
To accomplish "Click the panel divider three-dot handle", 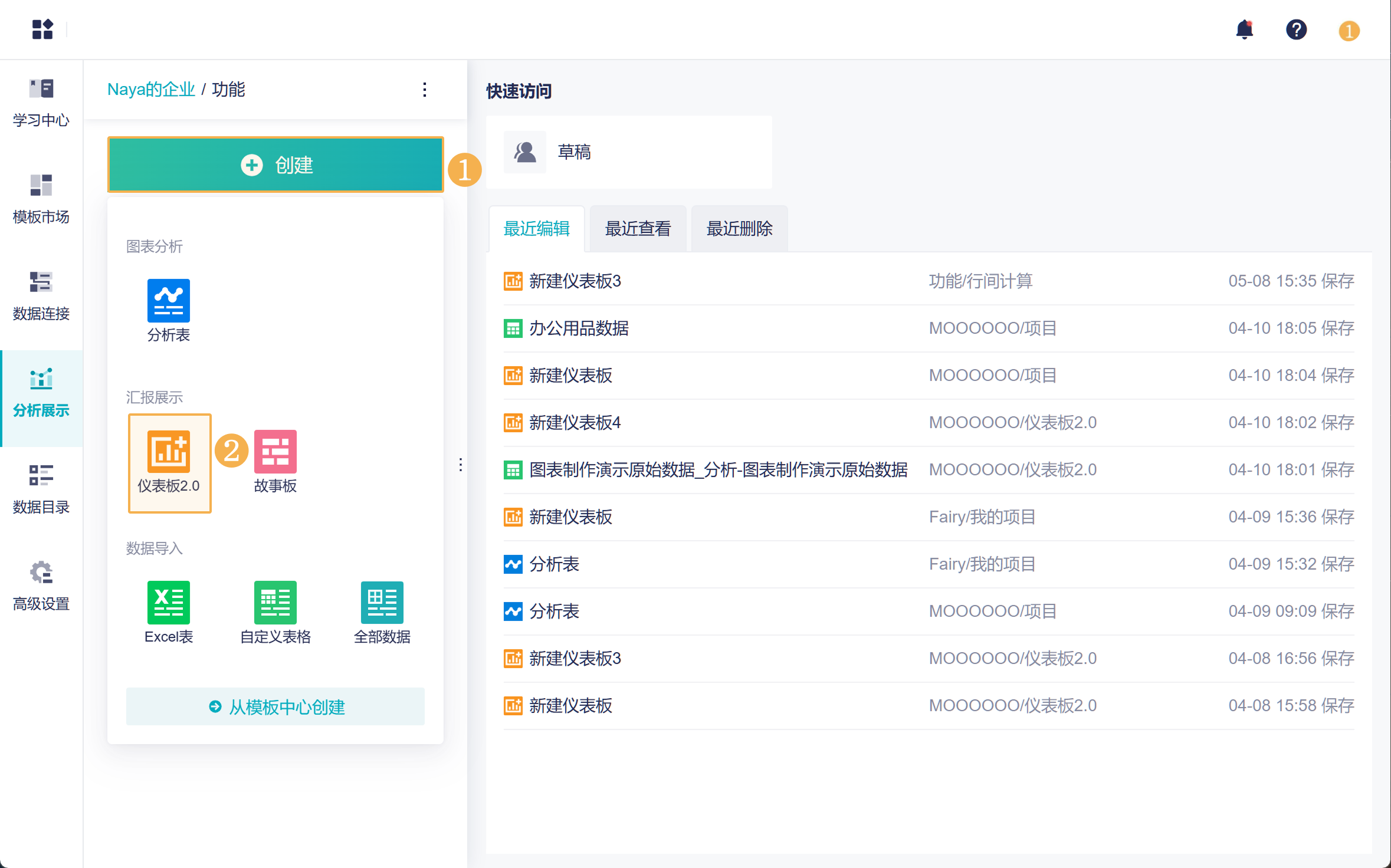I will [x=461, y=465].
